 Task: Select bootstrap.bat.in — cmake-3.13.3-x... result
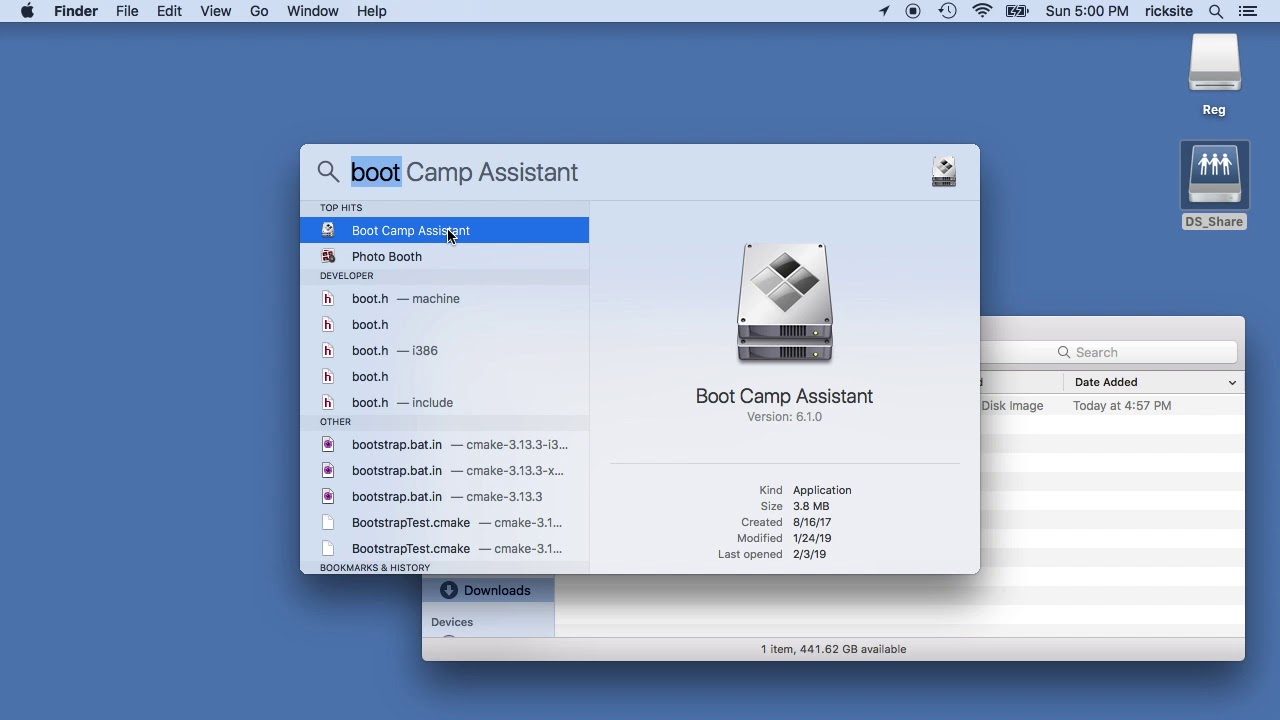point(444,470)
